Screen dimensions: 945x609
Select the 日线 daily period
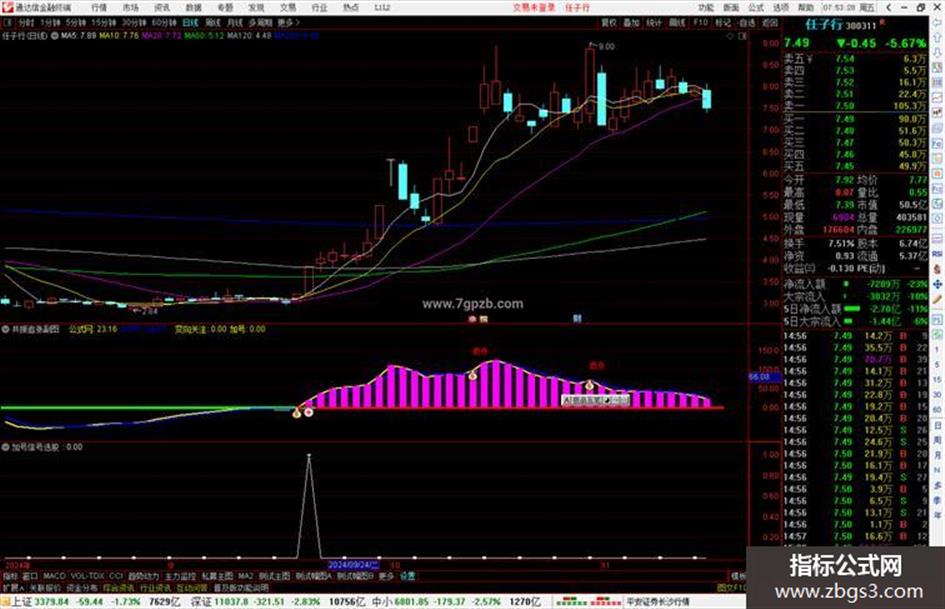pyautogui.click(x=190, y=22)
